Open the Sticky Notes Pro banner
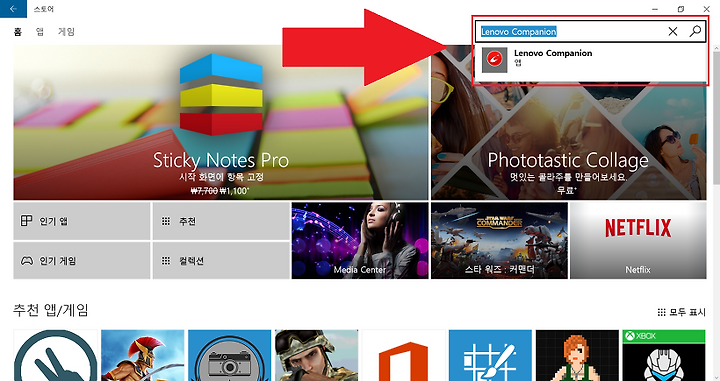Screen dimensions: 720x381 (x=220, y=122)
